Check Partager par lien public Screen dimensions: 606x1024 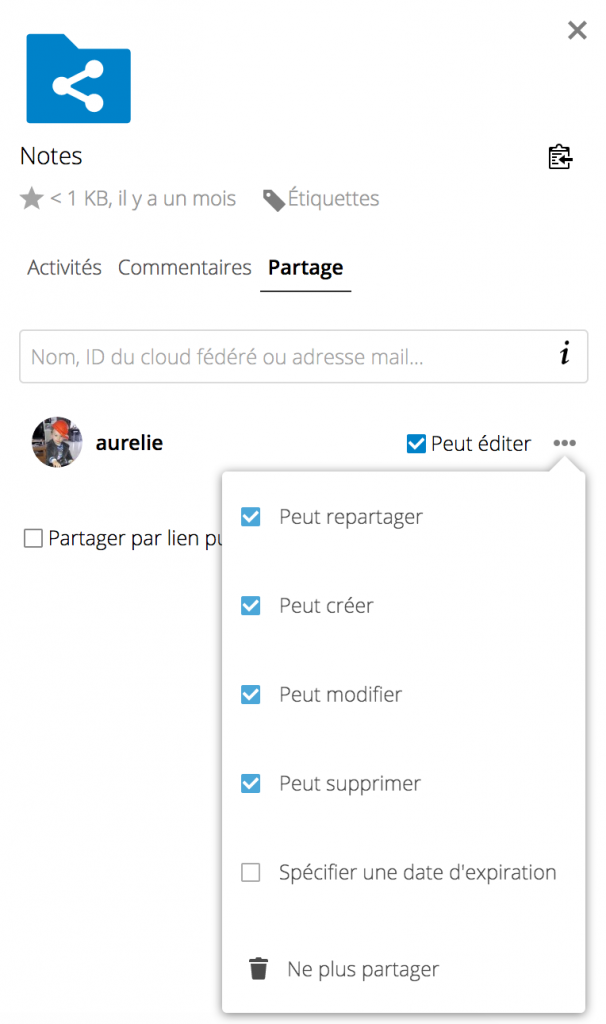[33, 538]
